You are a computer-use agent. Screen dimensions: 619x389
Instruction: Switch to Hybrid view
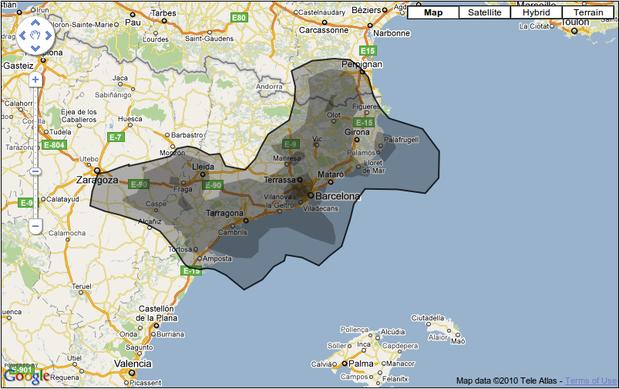click(x=536, y=12)
